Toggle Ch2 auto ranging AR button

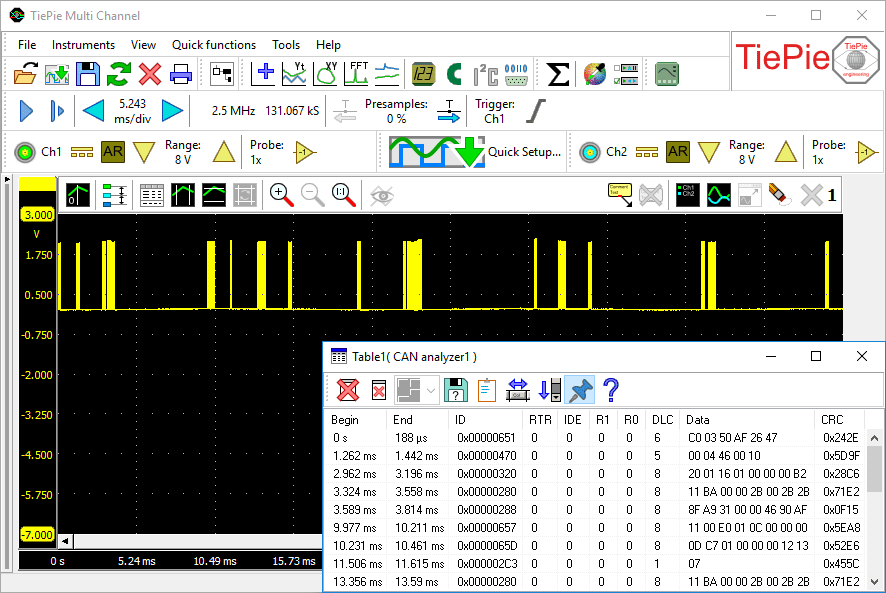tap(678, 152)
